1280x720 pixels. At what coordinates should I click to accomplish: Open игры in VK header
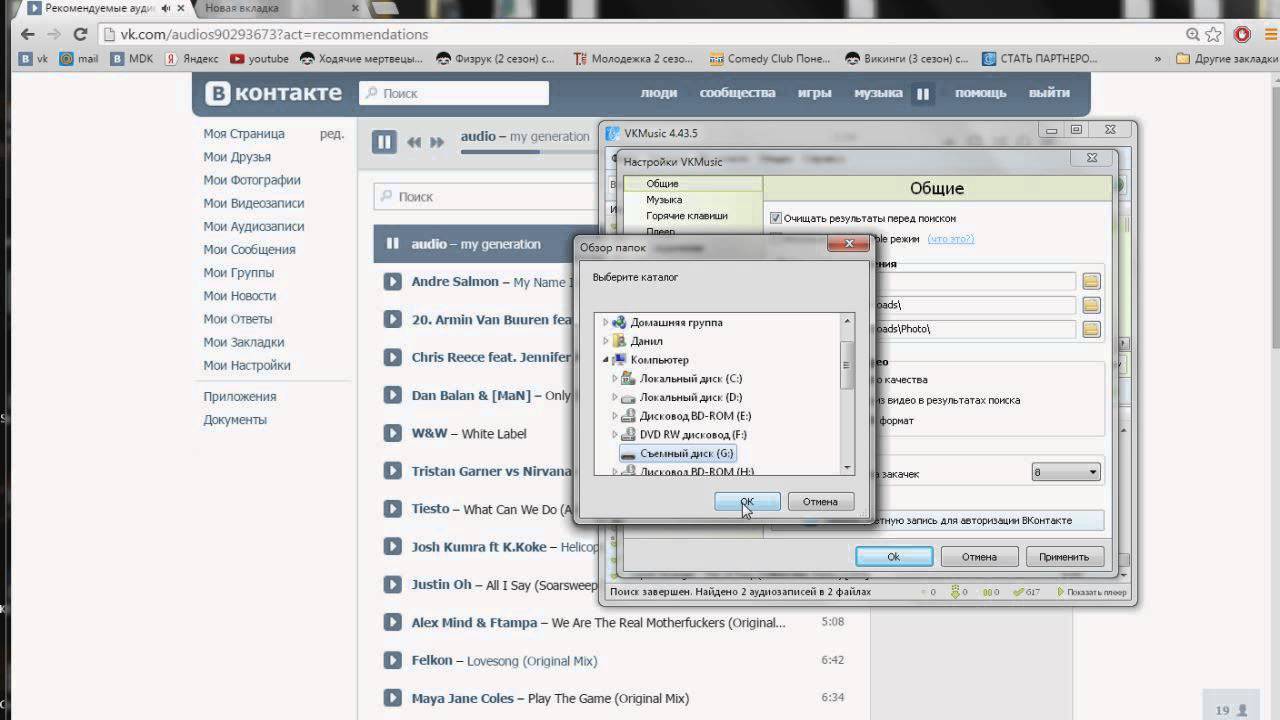[x=814, y=93]
